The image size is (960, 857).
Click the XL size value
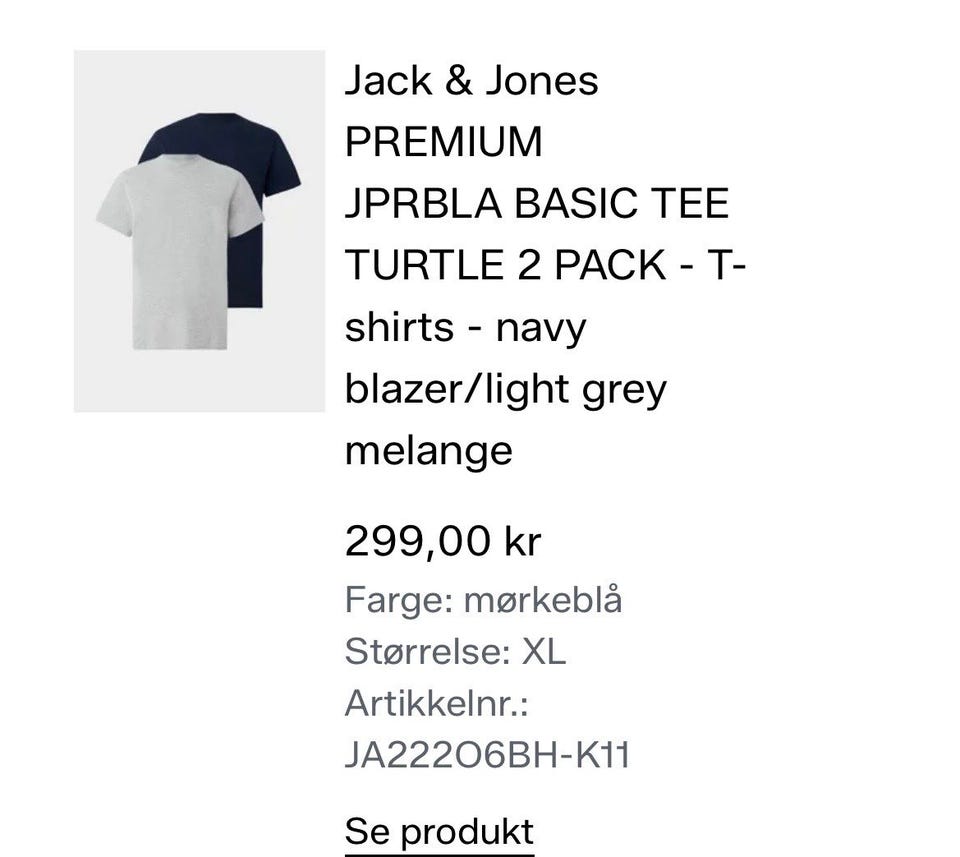pyautogui.click(x=543, y=652)
